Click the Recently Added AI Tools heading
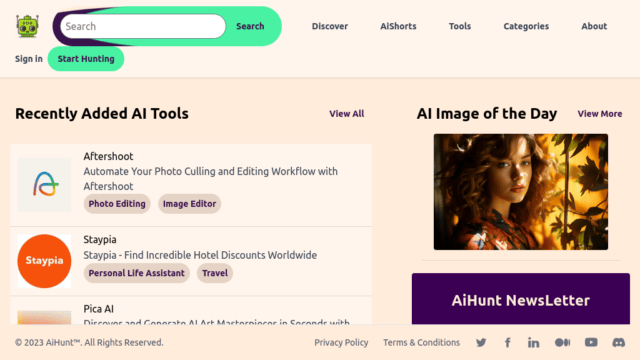Image resolution: width=640 pixels, height=360 pixels. tap(102, 113)
